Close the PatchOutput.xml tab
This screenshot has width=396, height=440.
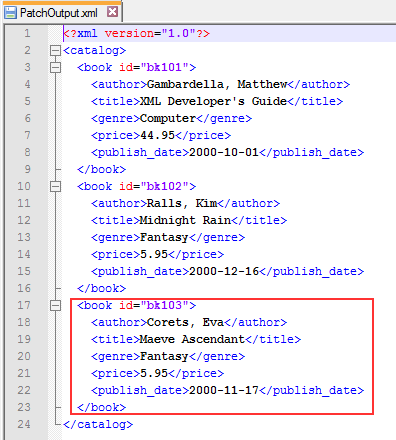pyautogui.click(x=113, y=12)
